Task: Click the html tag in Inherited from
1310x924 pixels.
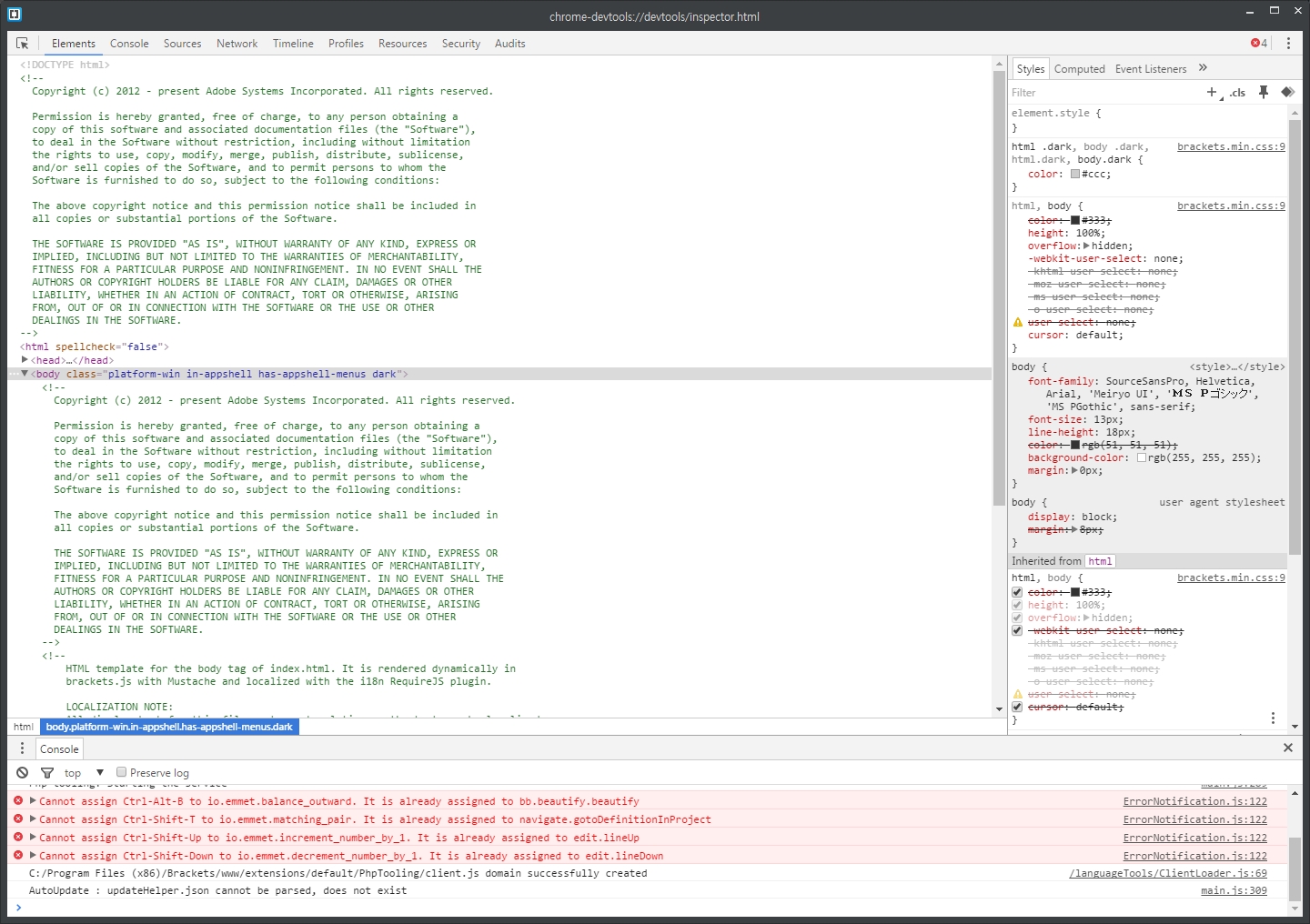Action: 1100,561
